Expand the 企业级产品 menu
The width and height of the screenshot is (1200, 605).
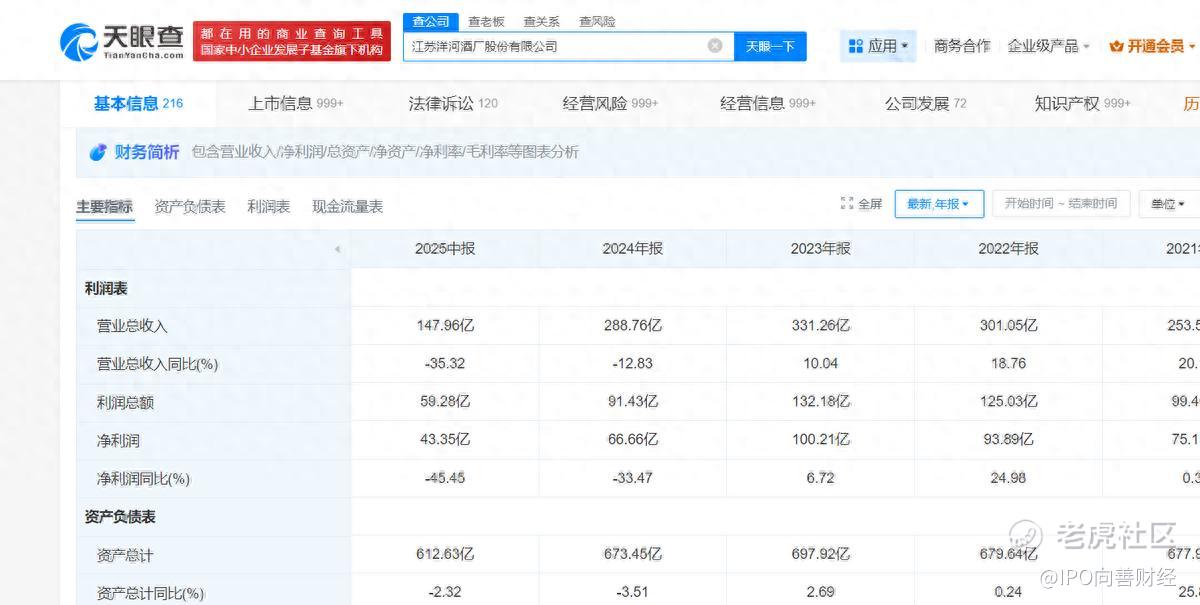pos(1048,46)
